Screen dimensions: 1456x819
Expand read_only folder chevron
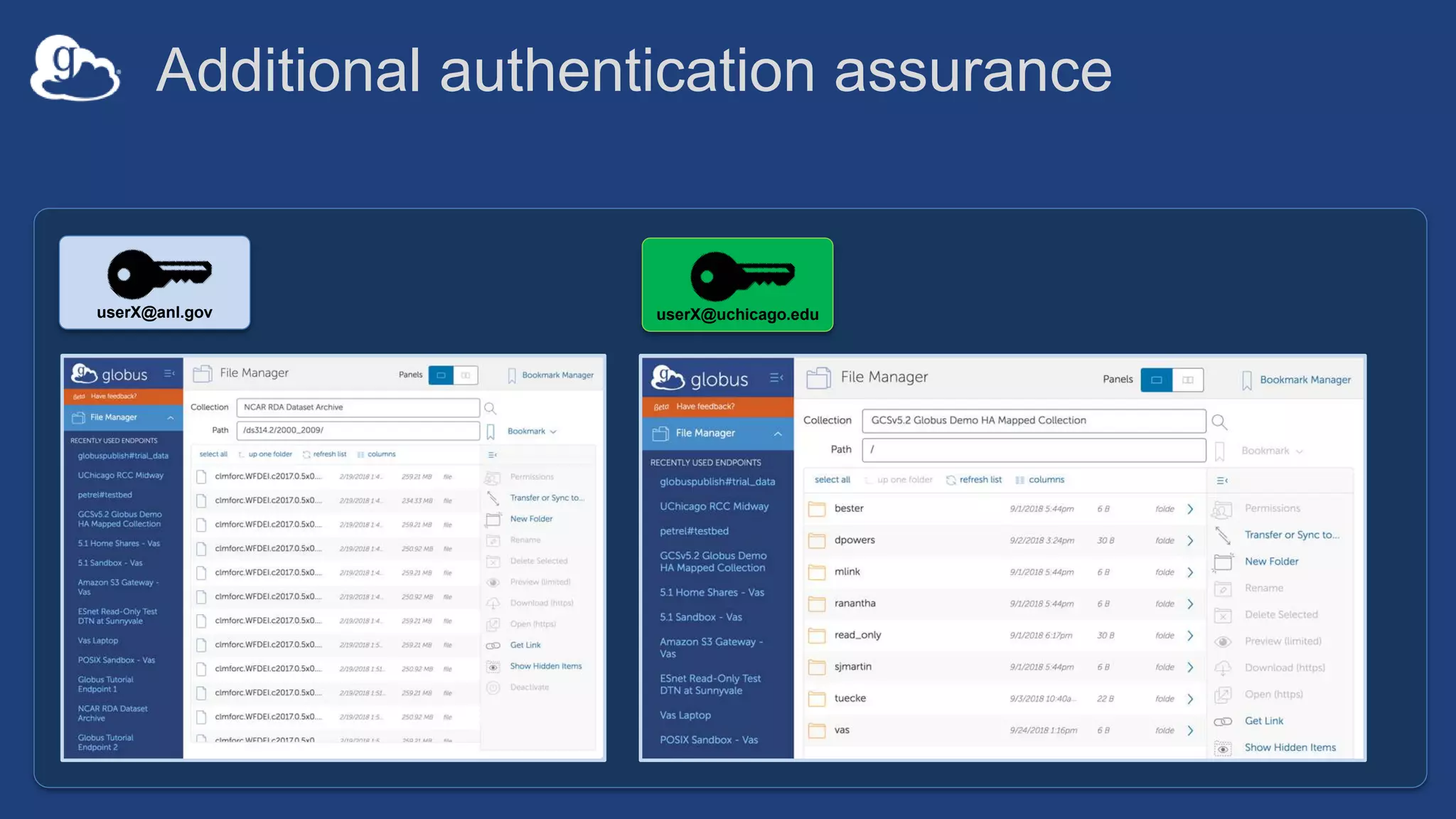[x=1190, y=636]
